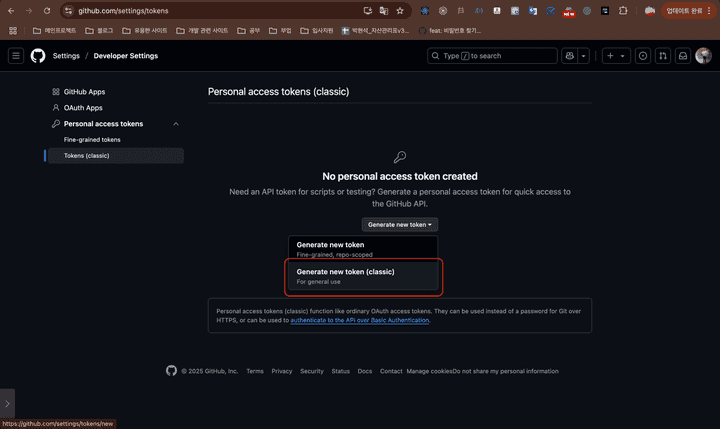Open the Generate new token dropdown
Image resolution: width=720 pixels, height=429 pixels.
[x=399, y=225]
